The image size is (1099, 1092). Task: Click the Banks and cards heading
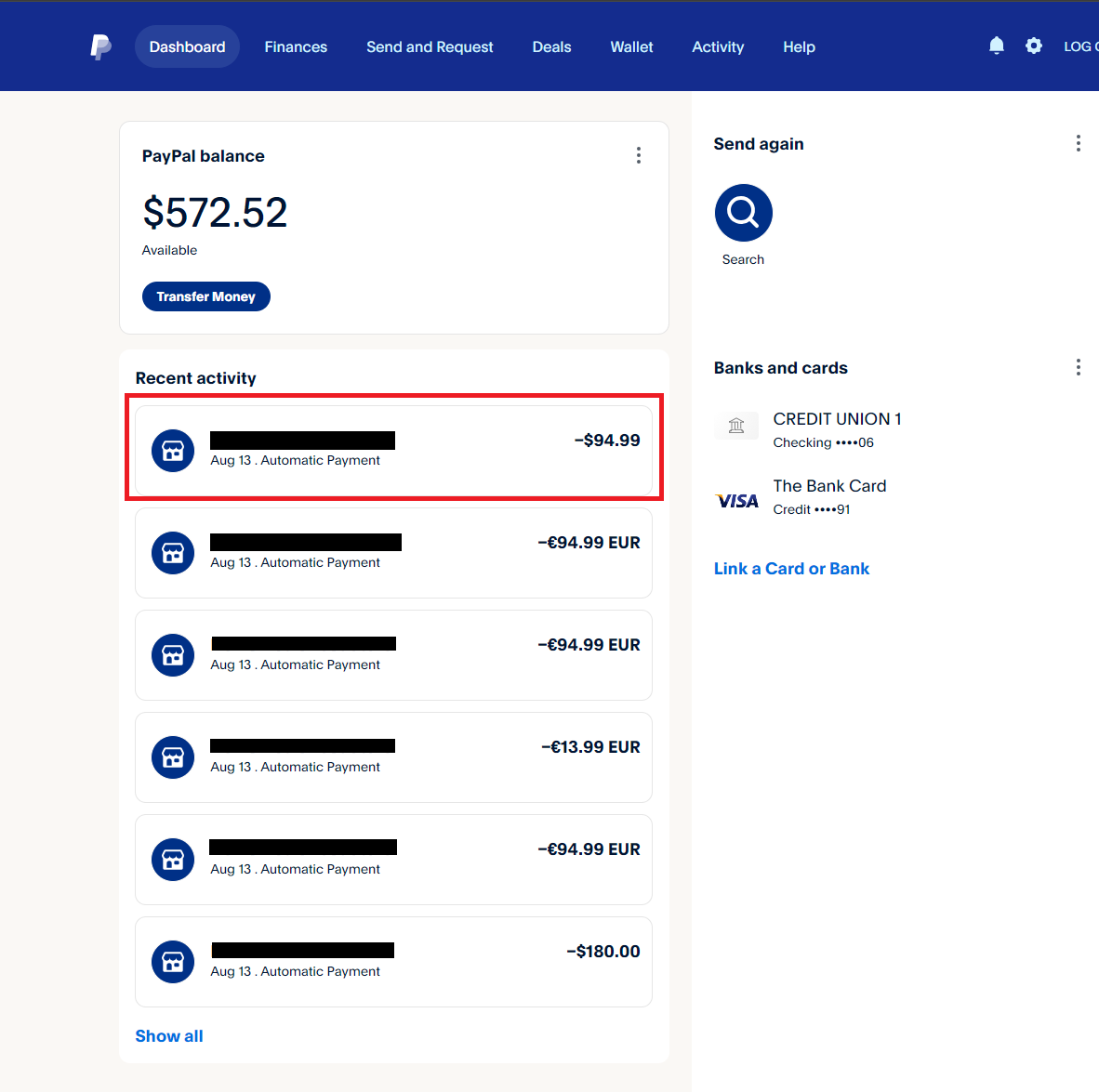pos(780,368)
